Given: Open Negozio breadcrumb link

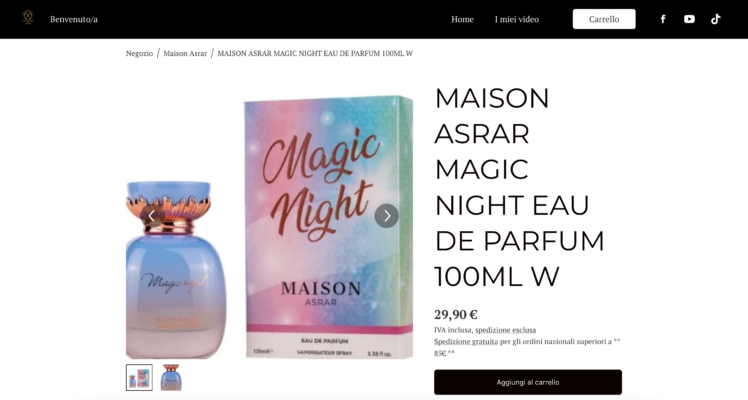Looking at the screenshot, I should click(139, 53).
